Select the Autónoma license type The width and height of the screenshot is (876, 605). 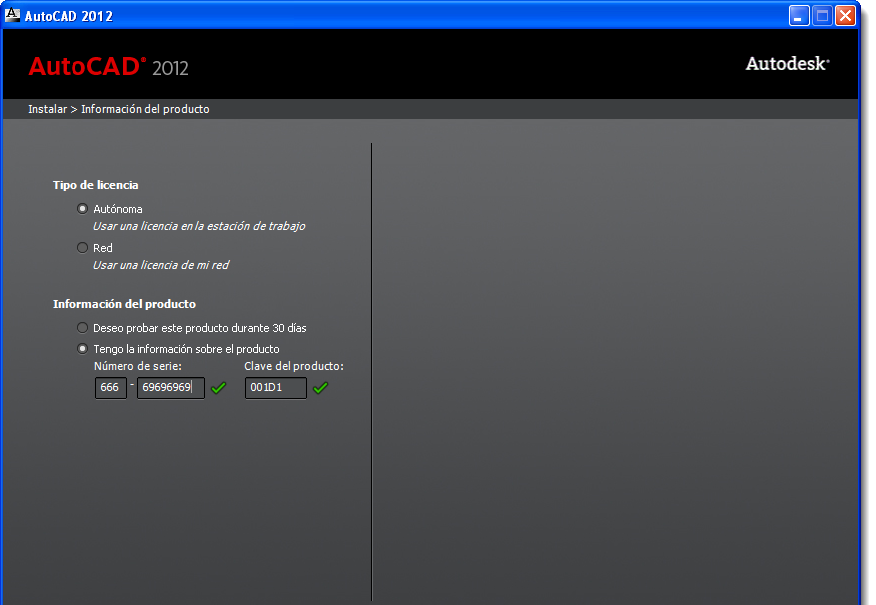coord(81,208)
